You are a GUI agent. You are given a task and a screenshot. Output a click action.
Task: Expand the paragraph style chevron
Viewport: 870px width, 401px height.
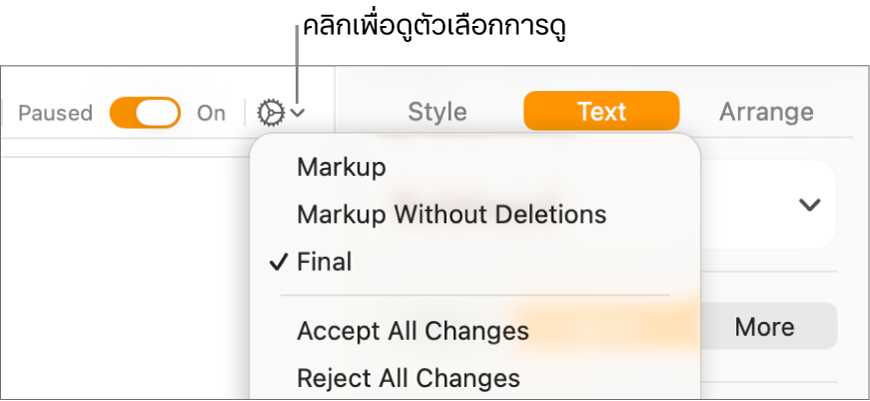point(809,205)
